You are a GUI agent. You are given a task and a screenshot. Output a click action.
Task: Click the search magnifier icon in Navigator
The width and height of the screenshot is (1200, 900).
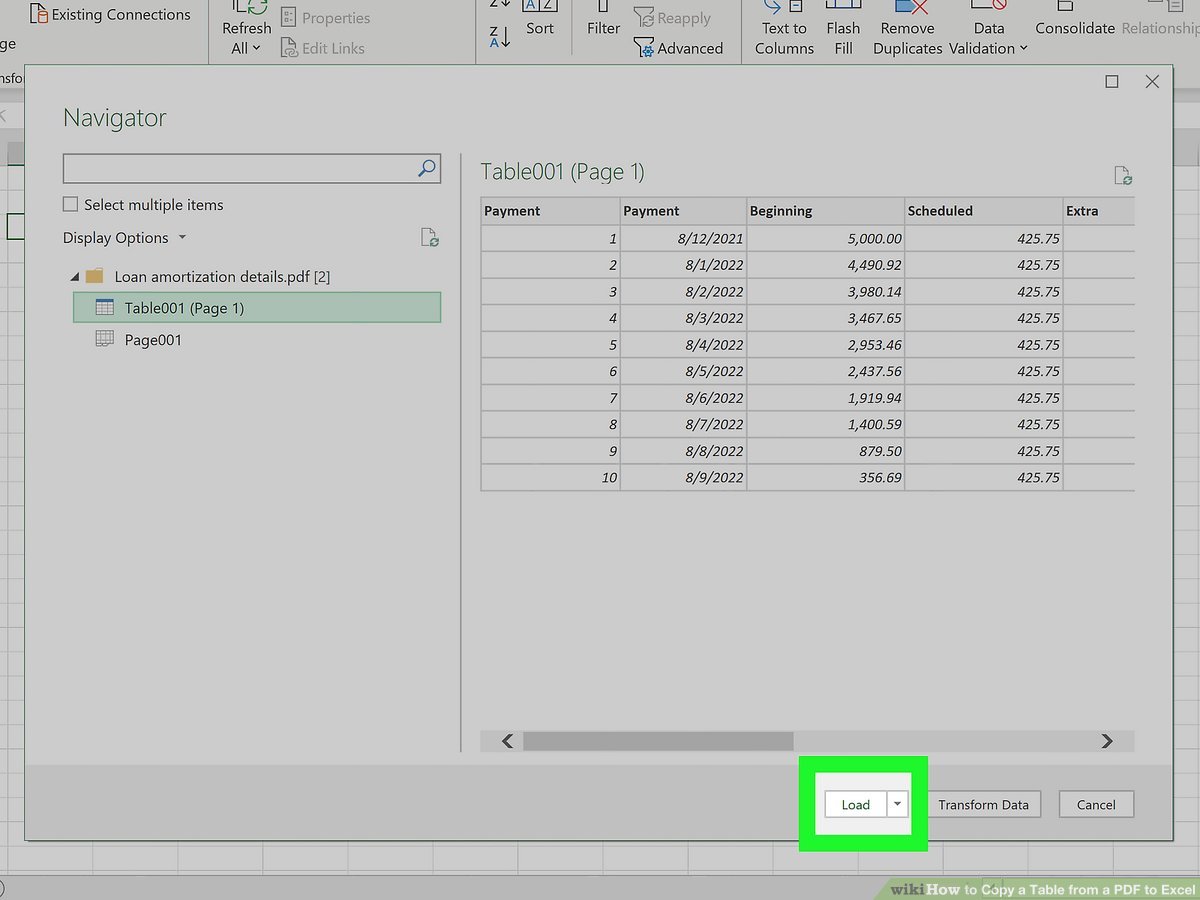tap(427, 168)
